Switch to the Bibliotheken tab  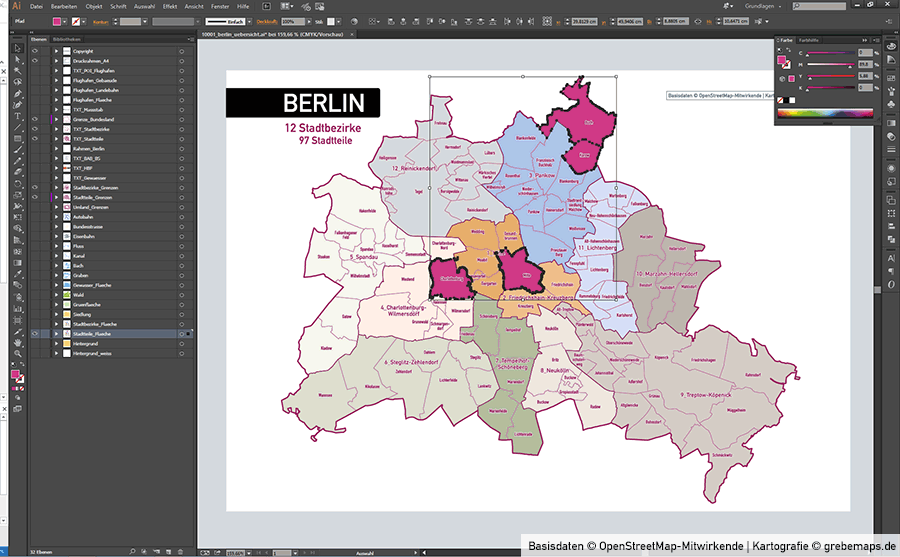[x=66, y=40]
